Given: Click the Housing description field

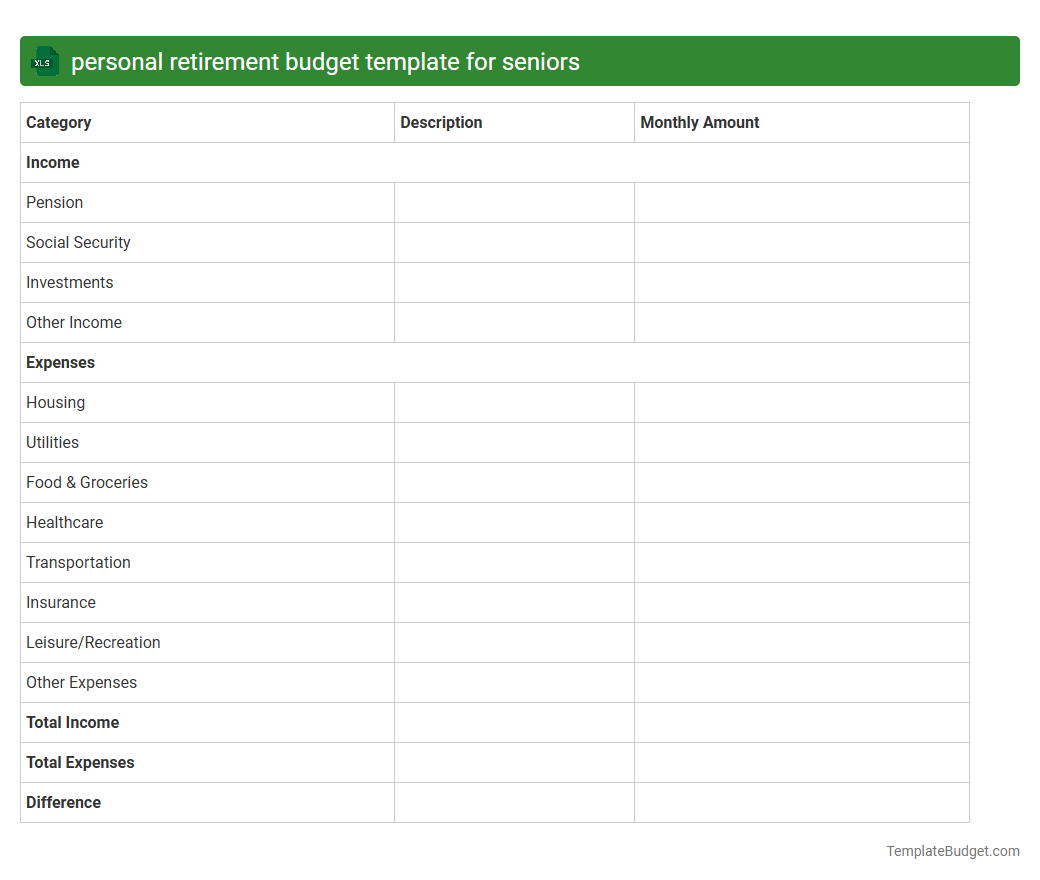Looking at the screenshot, I should click(x=513, y=402).
